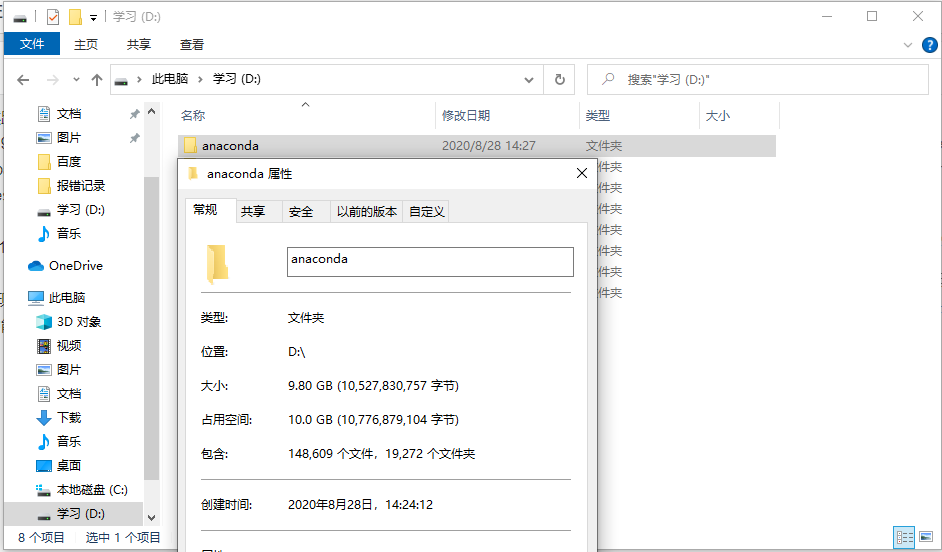Open OneDrive in navigation pane
Screen dimensions: 942x552
(76, 265)
